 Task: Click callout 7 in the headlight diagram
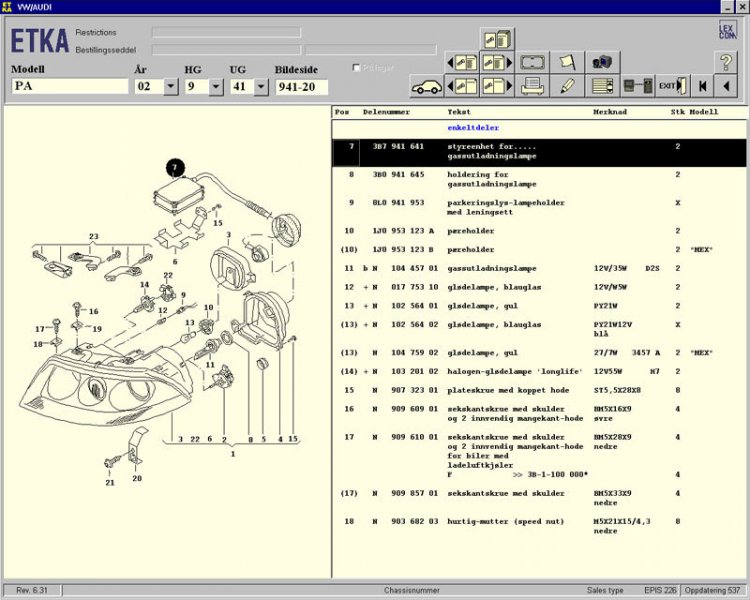pyautogui.click(x=175, y=166)
